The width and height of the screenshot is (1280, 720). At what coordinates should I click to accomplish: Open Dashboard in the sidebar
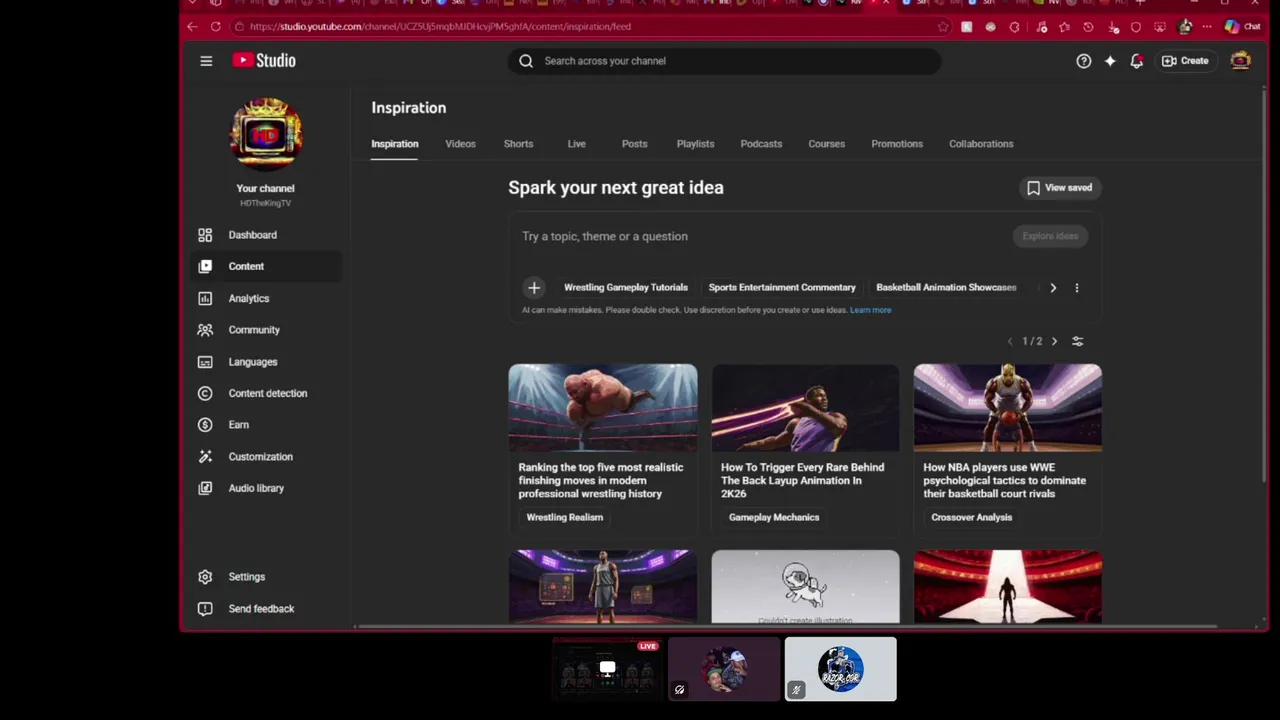coord(265,235)
